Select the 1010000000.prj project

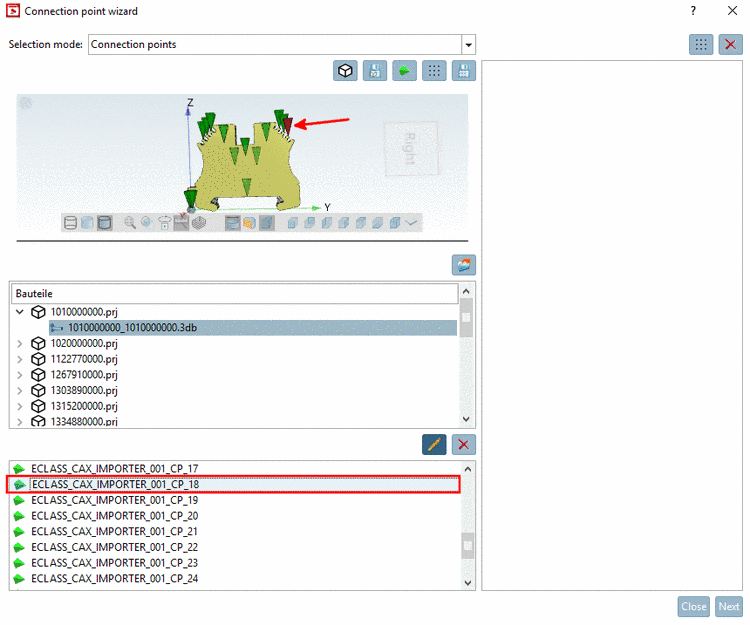tap(84, 312)
